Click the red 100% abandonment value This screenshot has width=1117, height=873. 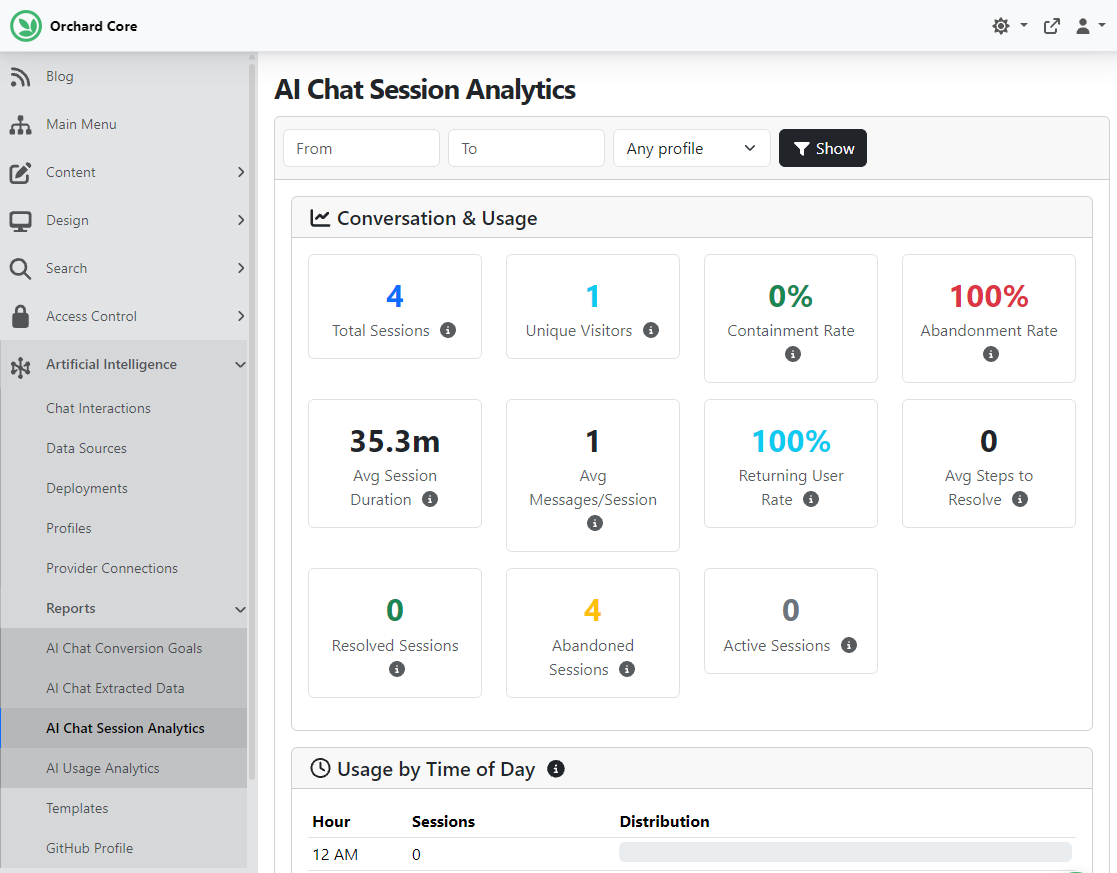(x=989, y=296)
